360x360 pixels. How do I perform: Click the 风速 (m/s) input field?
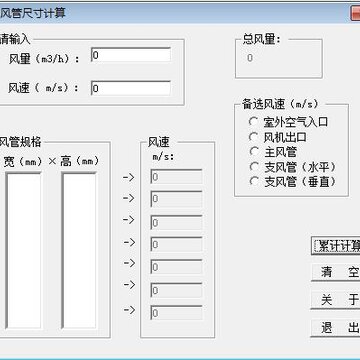pos(131,88)
